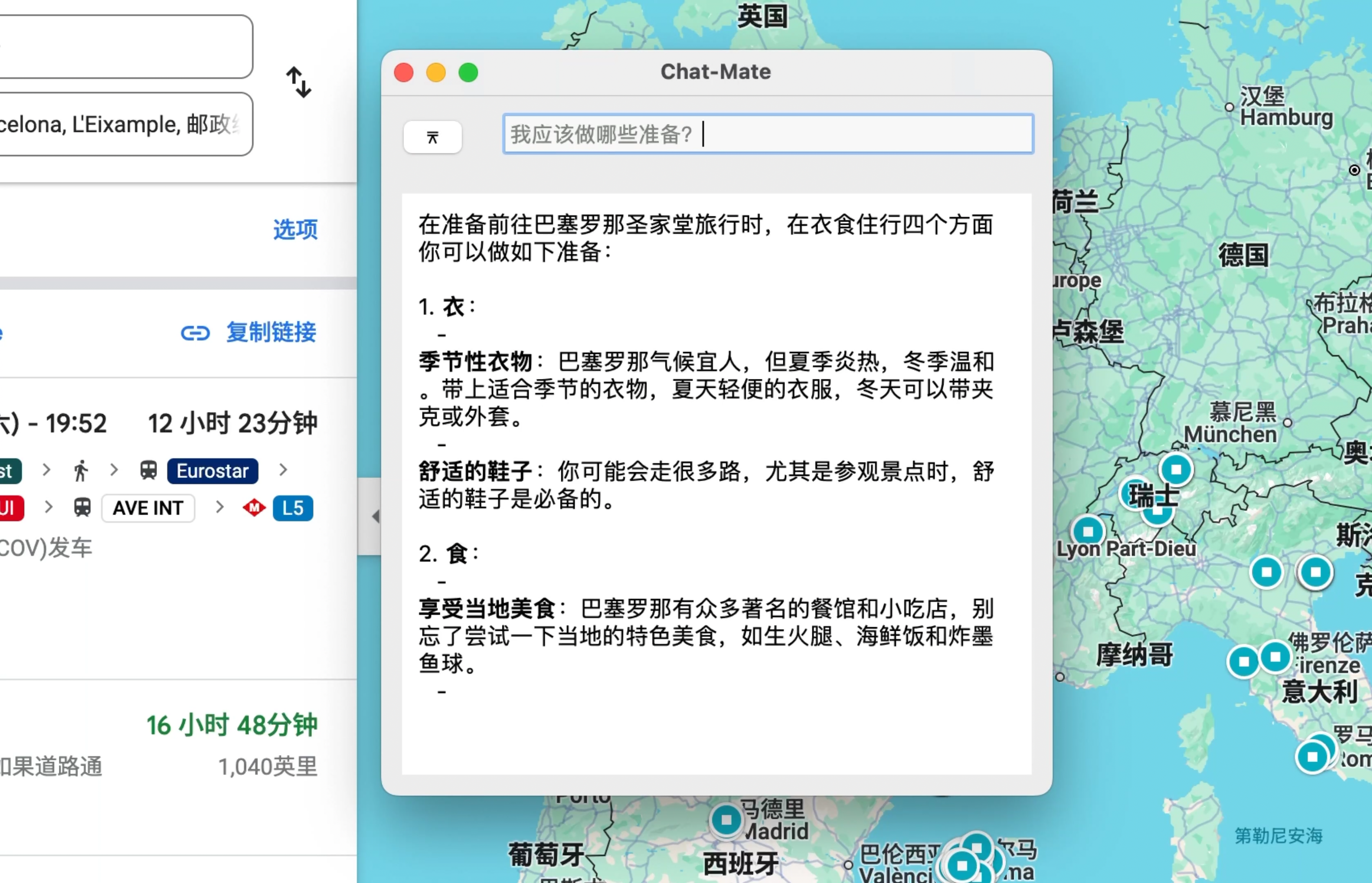Click the send-to-top icon in Chat-Mate
The image size is (1372, 883).
pyautogui.click(x=433, y=137)
